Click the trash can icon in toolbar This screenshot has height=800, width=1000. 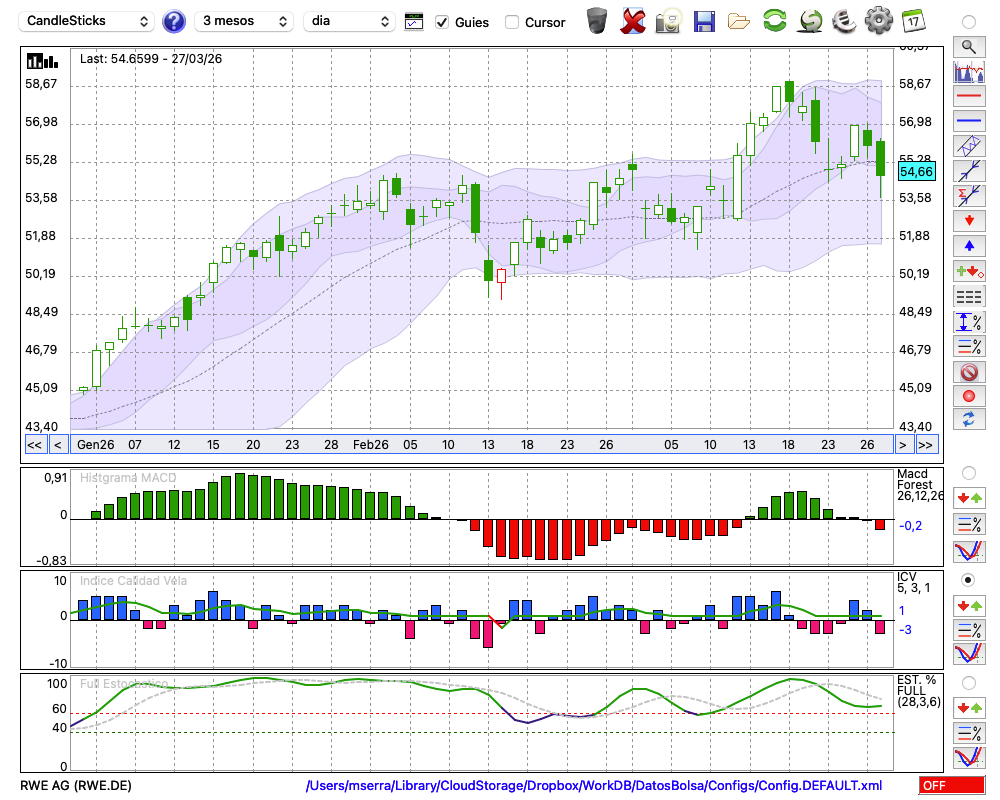[597, 21]
